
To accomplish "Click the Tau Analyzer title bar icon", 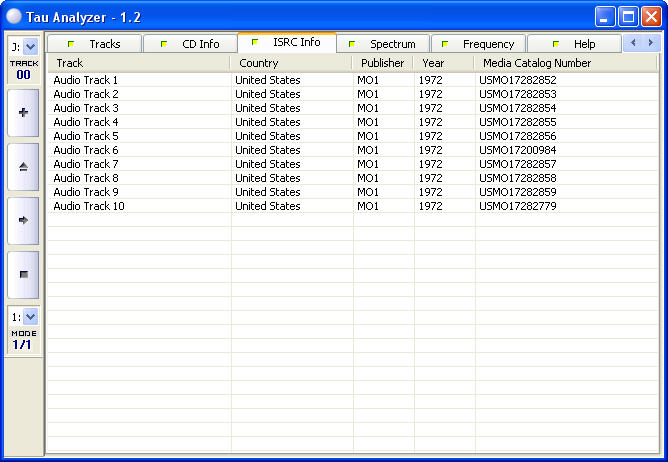I will (14, 16).
